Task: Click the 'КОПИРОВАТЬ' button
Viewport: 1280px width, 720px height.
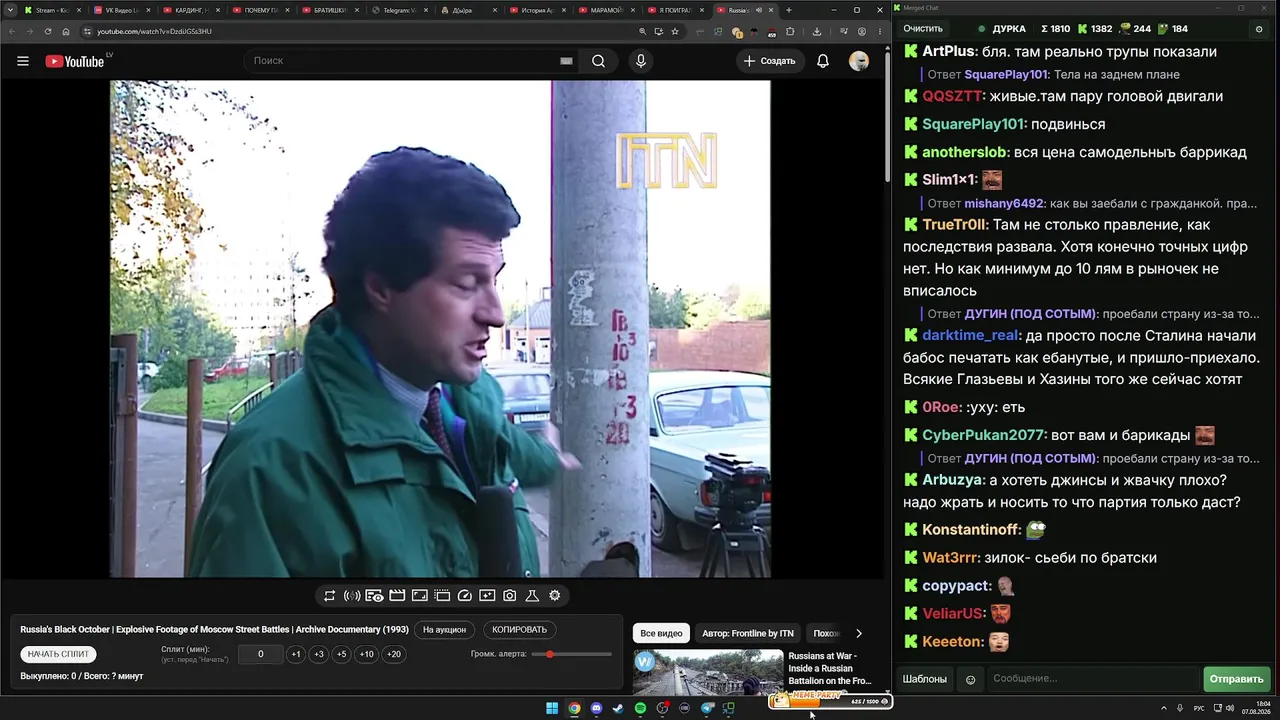Action: pos(520,630)
